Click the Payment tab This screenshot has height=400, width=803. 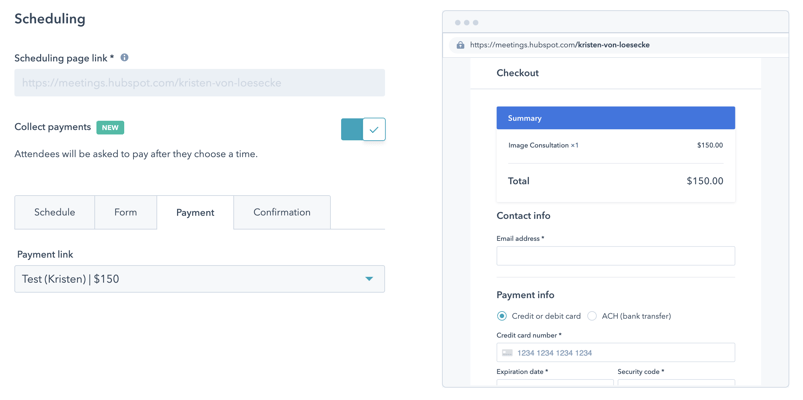[x=195, y=213]
